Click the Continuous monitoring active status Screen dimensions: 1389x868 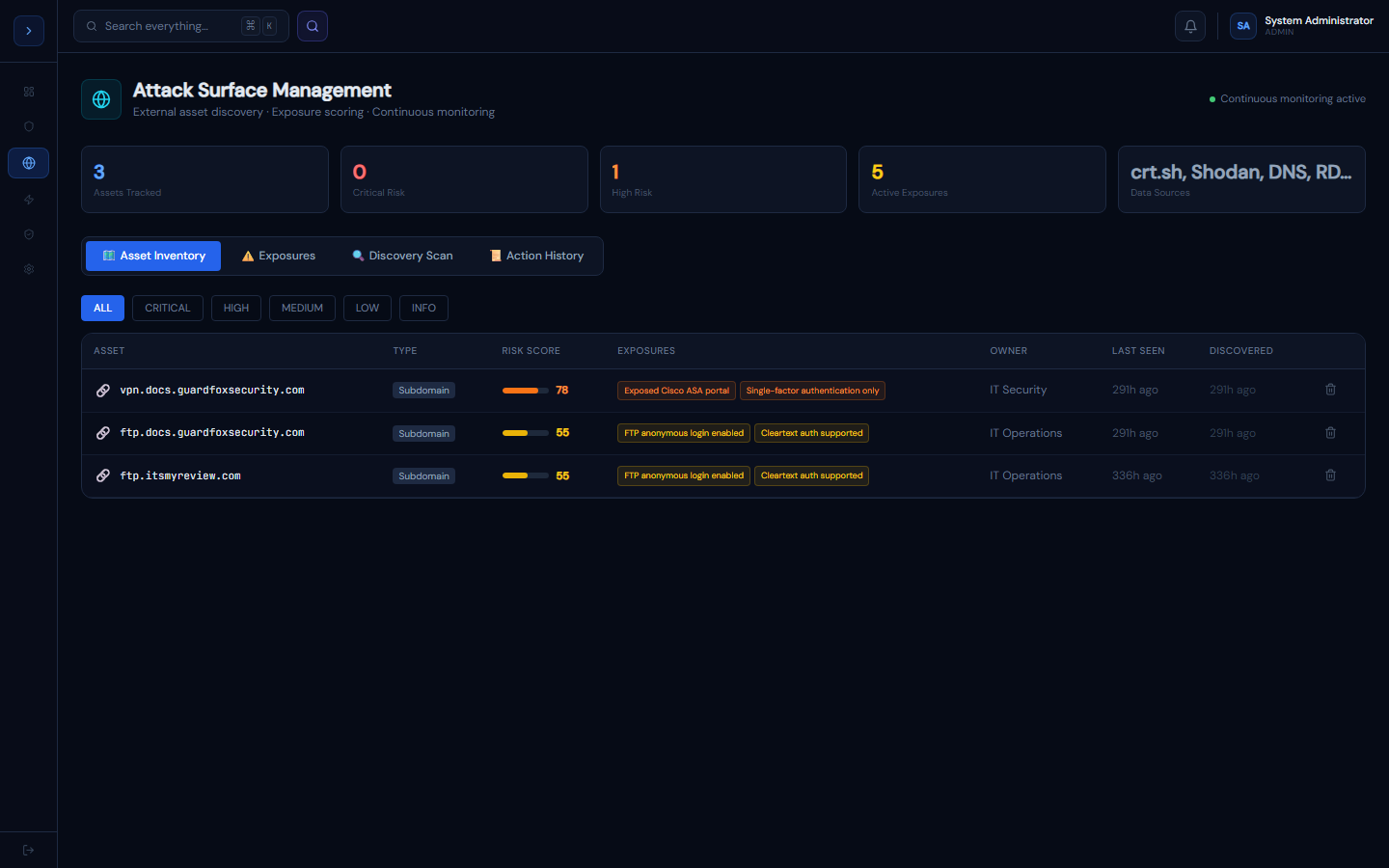coord(1288,98)
